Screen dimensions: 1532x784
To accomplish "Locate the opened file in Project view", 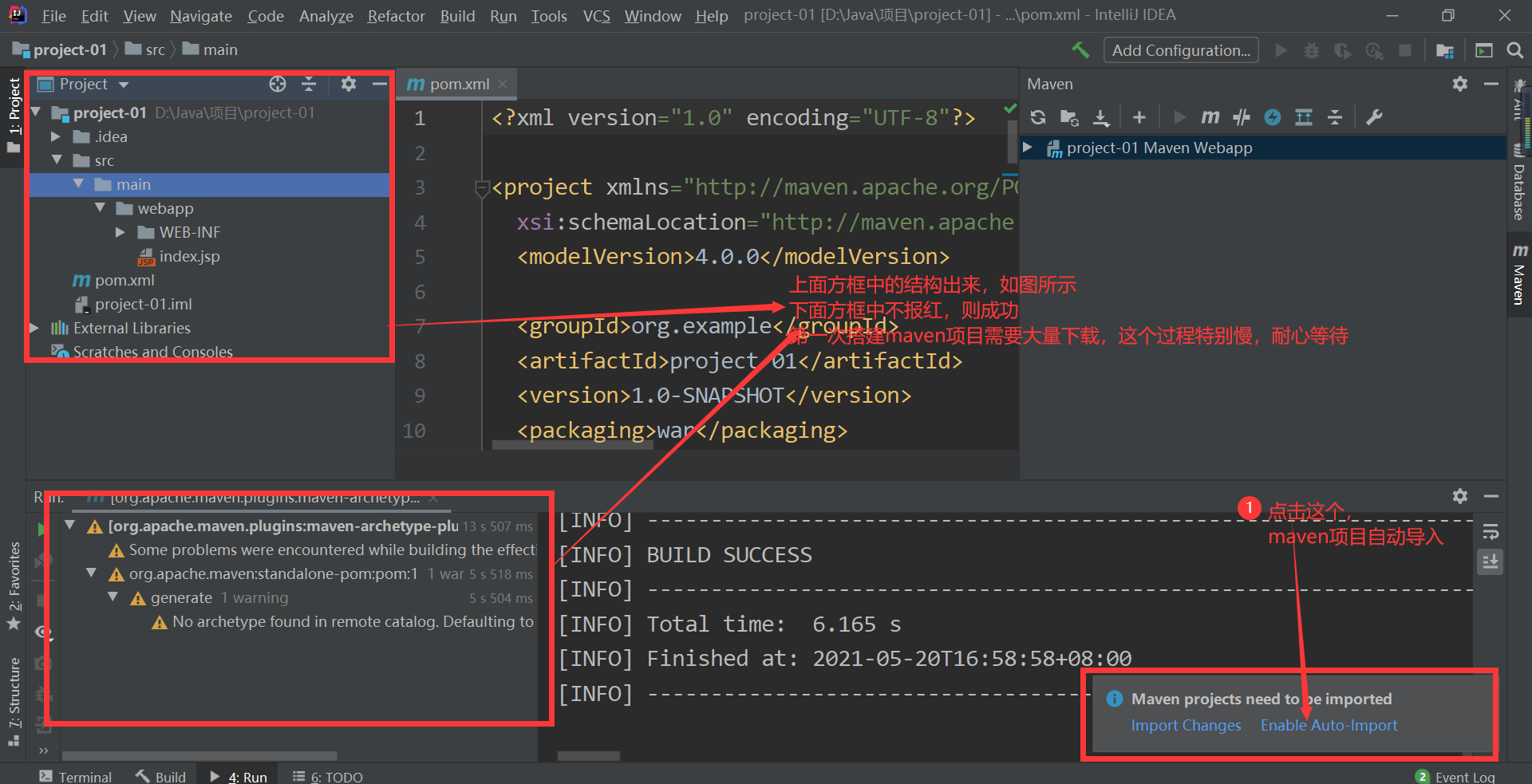I will pyautogui.click(x=278, y=84).
